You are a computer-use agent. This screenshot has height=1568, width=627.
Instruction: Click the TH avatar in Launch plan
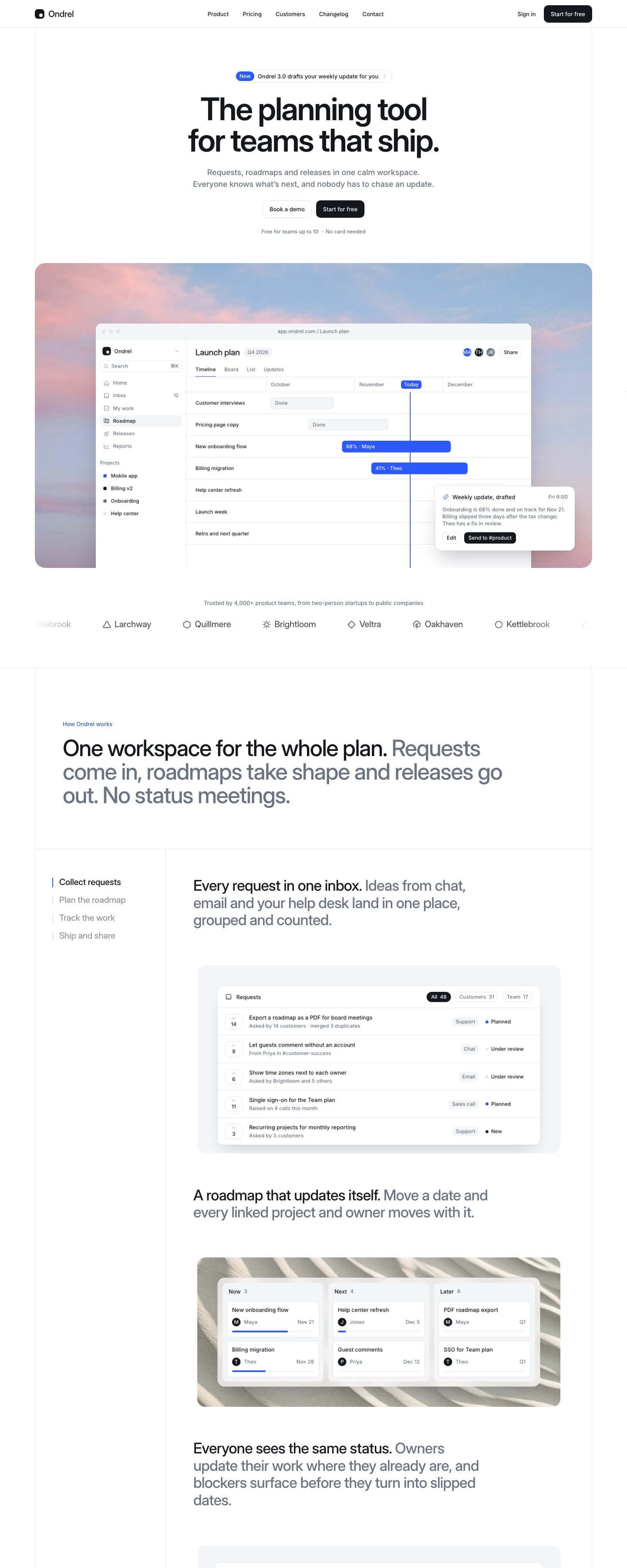coord(479,352)
